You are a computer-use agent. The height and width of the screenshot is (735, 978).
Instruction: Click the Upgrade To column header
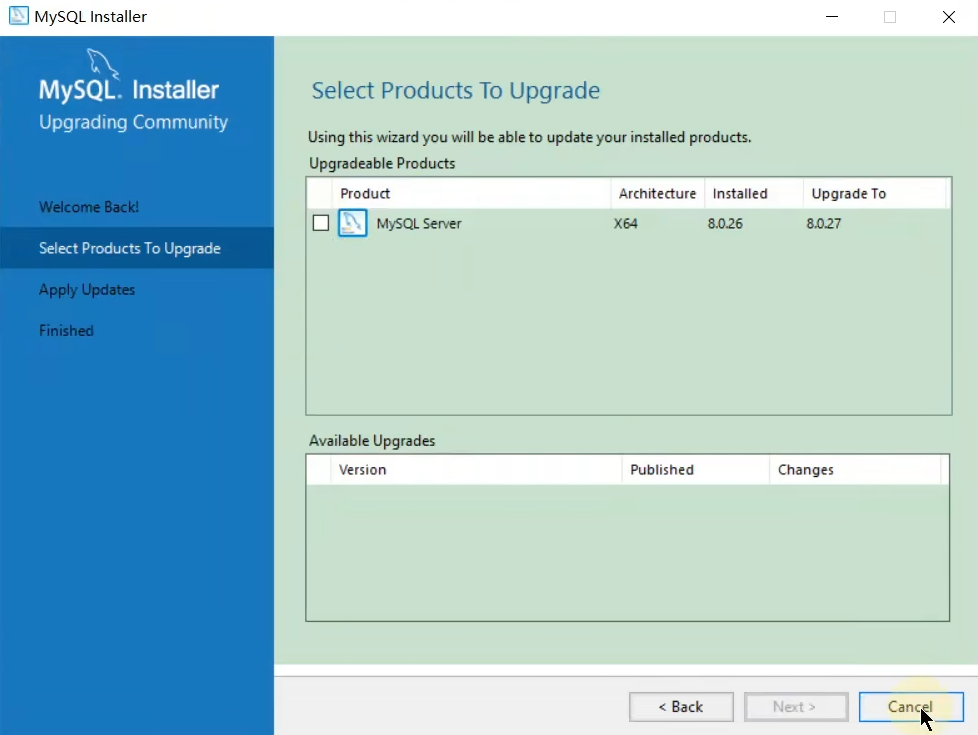[874, 193]
